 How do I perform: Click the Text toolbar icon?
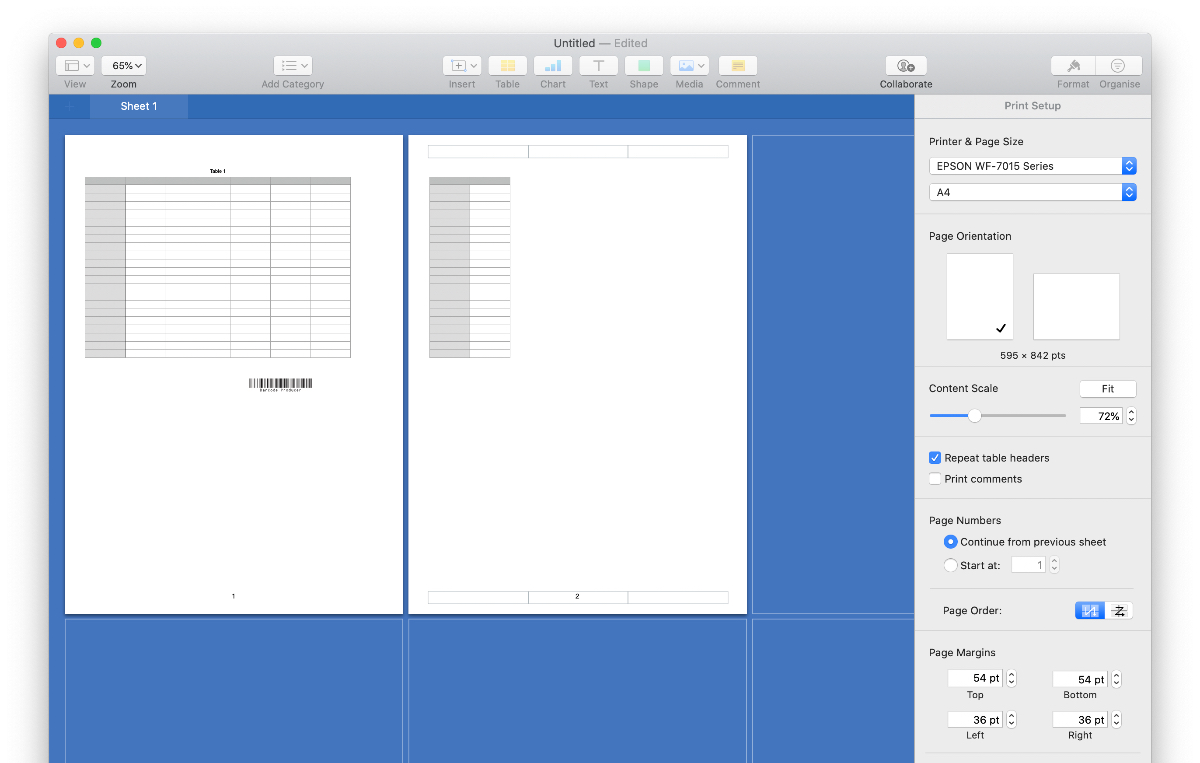pyautogui.click(x=598, y=66)
